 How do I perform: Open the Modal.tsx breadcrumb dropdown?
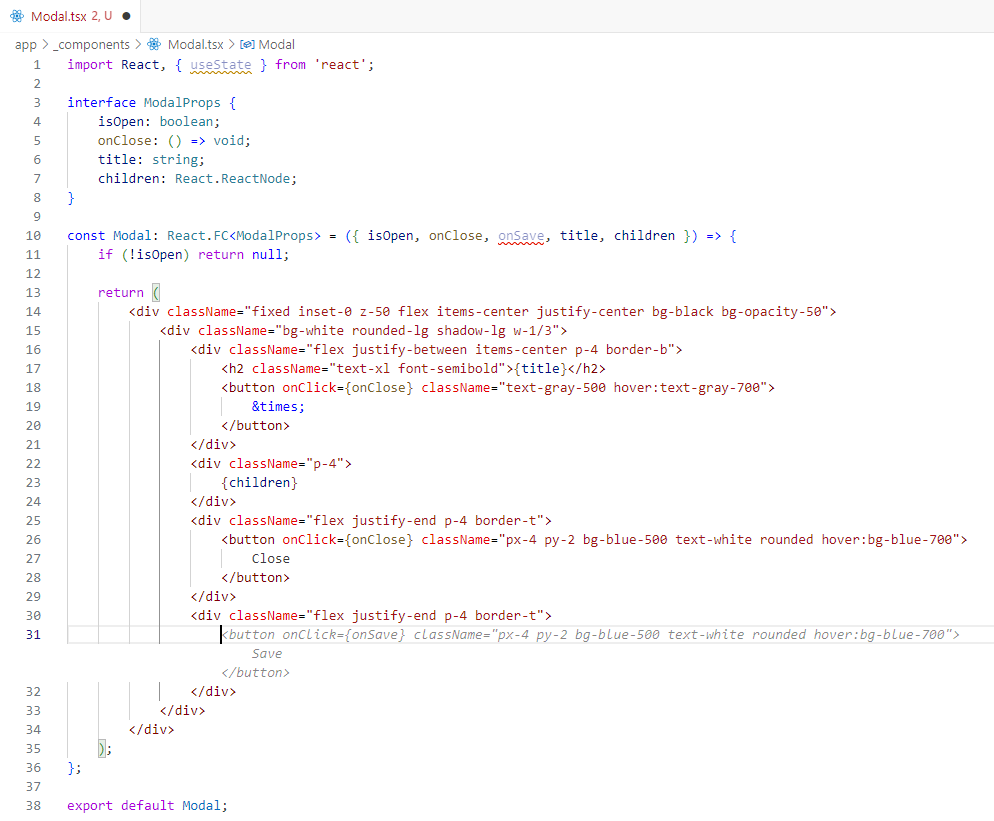[195, 44]
